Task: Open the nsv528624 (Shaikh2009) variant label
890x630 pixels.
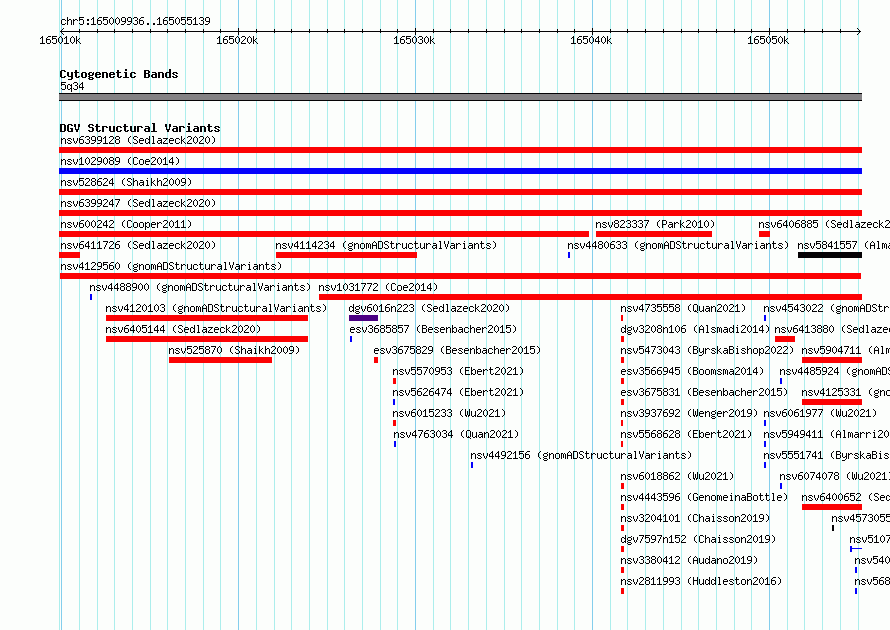Action: (x=126, y=182)
